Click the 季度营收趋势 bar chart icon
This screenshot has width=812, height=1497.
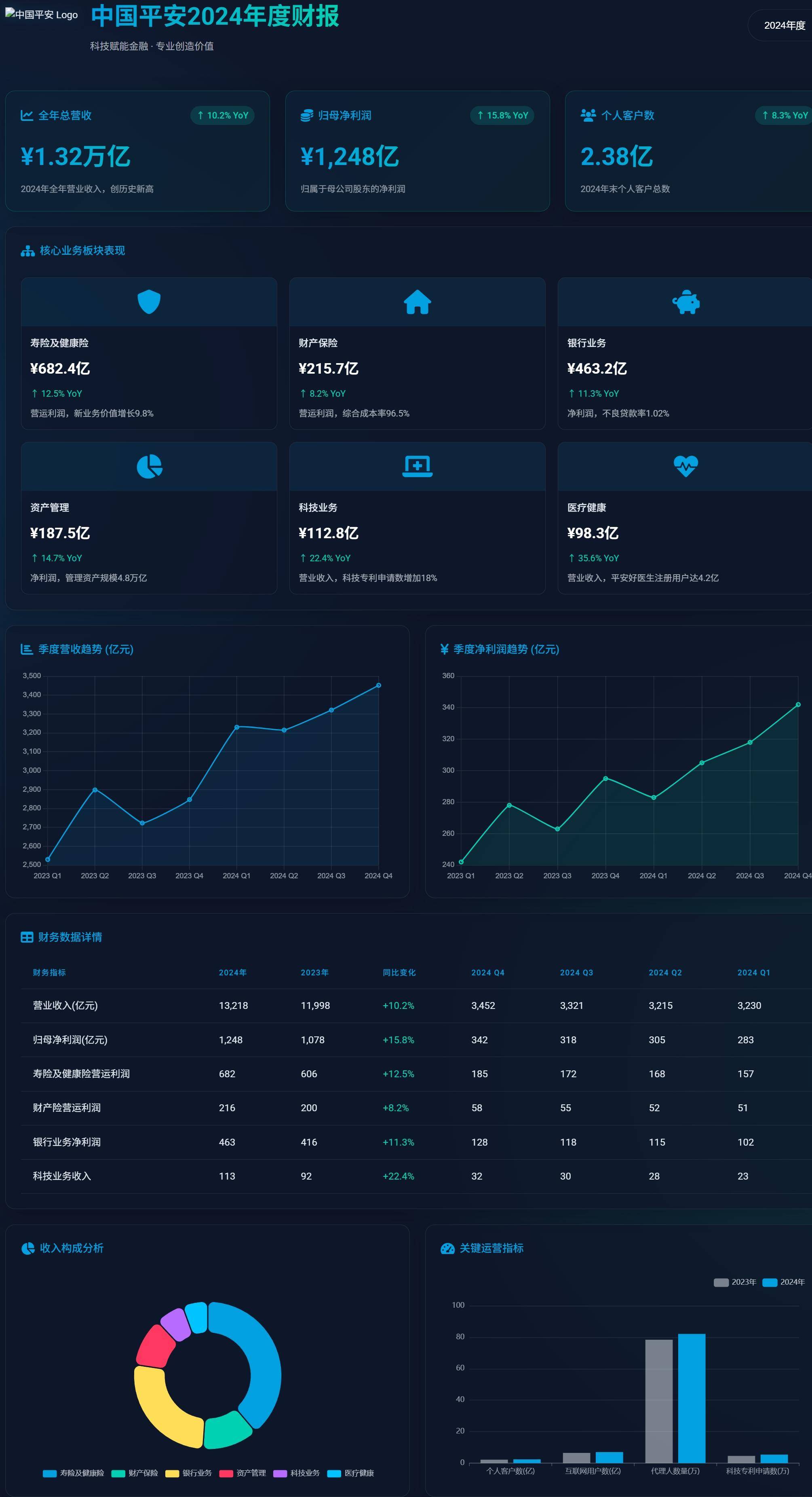pos(27,649)
